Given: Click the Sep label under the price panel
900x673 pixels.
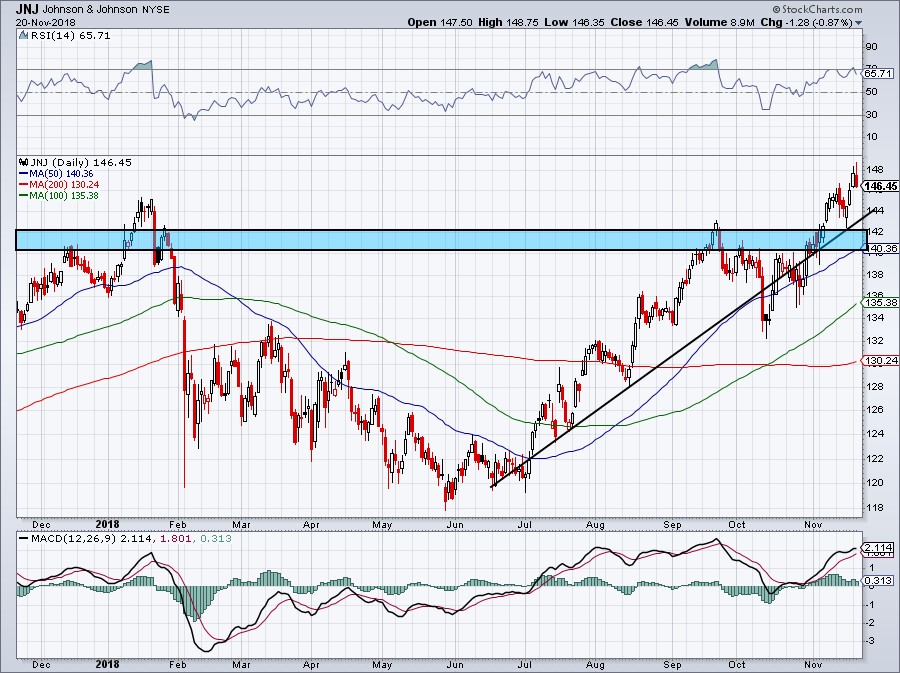Looking at the screenshot, I should tap(672, 524).
